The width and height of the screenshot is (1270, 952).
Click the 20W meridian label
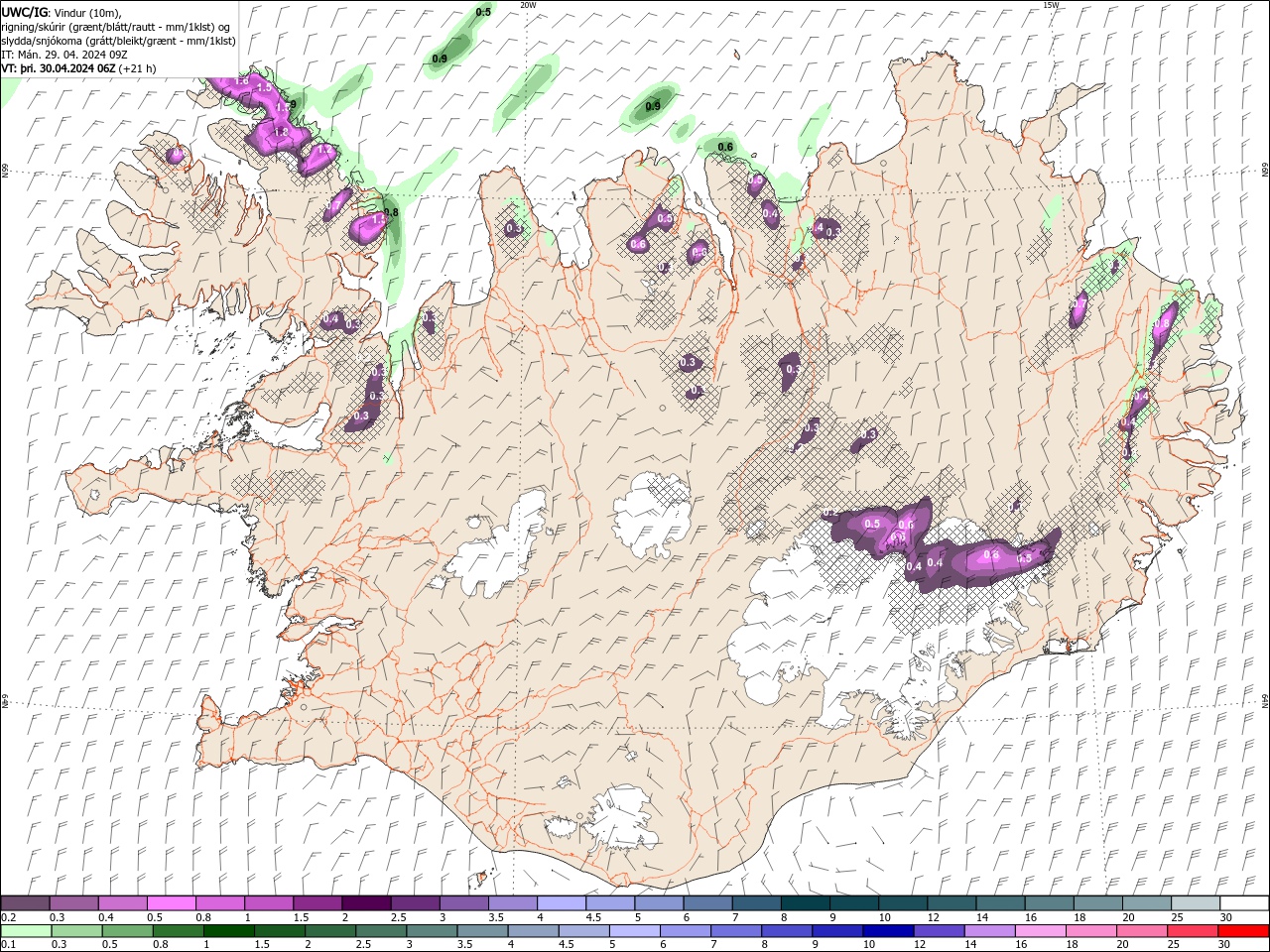pos(528,5)
